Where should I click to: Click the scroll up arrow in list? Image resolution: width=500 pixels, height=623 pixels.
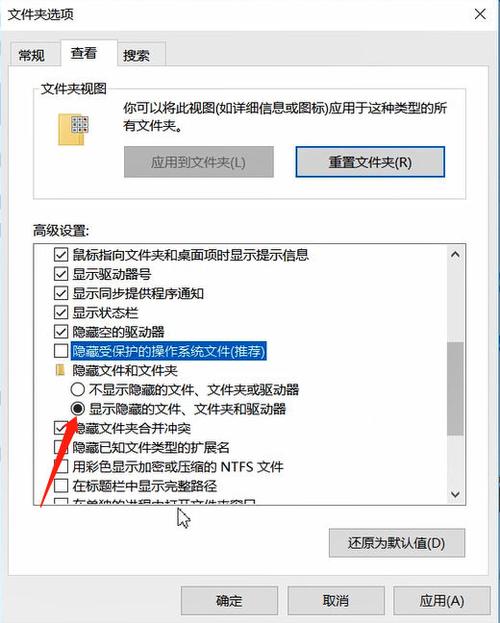(x=455, y=254)
